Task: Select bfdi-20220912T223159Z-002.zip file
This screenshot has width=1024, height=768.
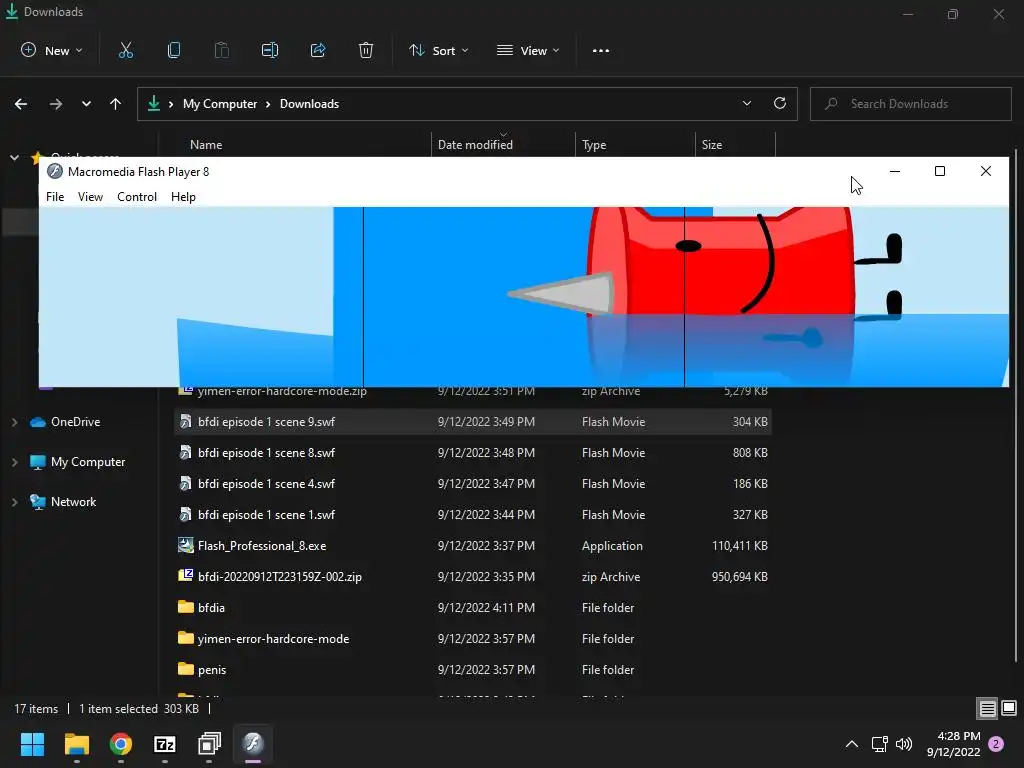Action: (473, 577)
